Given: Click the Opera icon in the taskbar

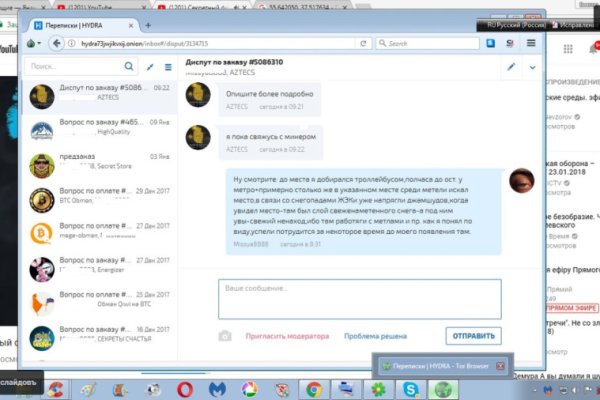Looking at the screenshot, I should click(184, 388).
